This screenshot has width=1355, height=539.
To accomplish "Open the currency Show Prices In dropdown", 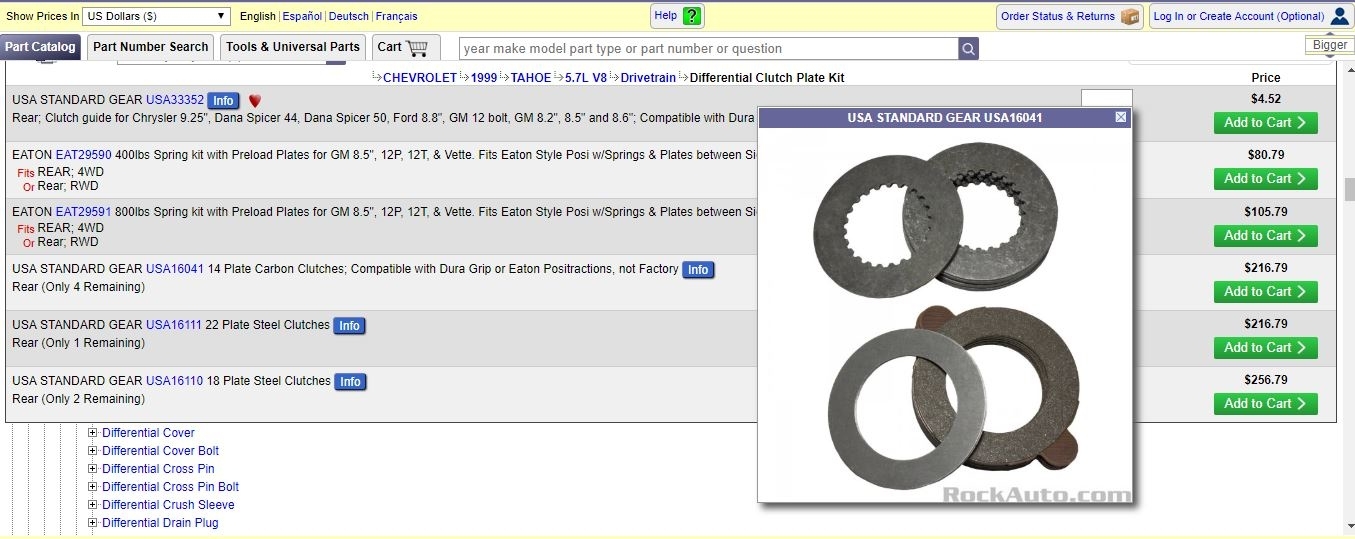I will (155, 16).
